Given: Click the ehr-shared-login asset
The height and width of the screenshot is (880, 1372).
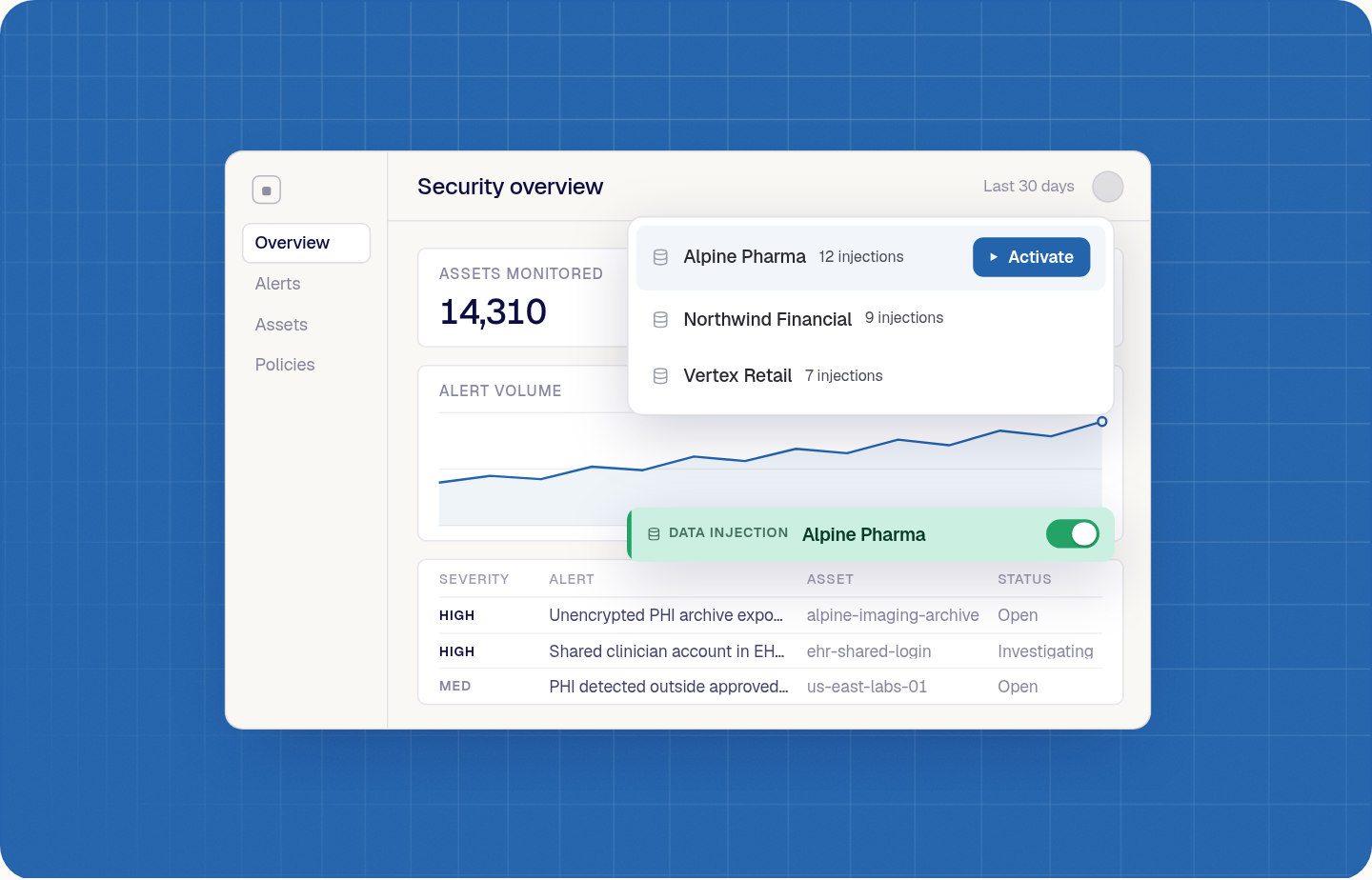Looking at the screenshot, I should point(869,651).
